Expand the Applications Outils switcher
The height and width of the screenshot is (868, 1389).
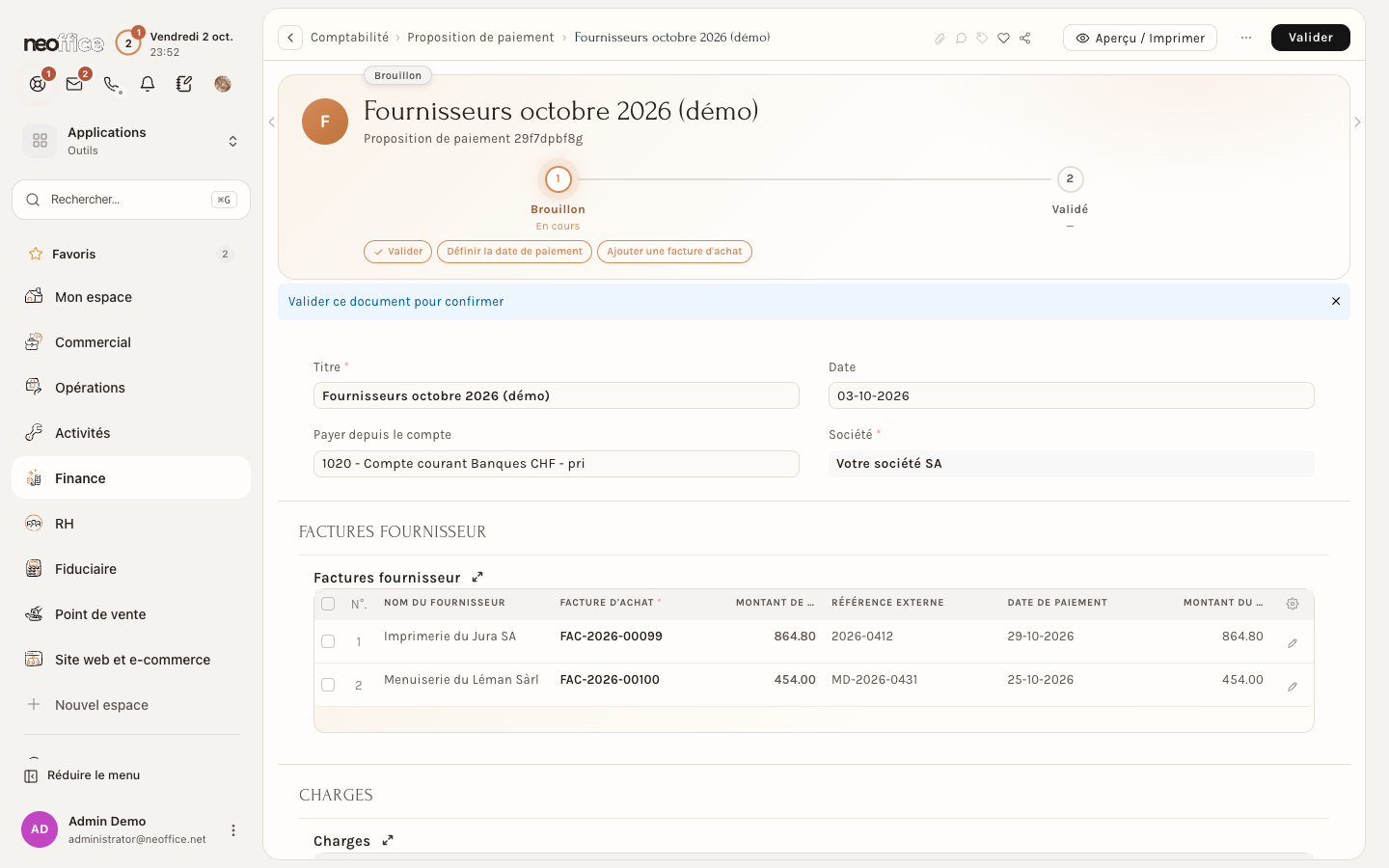point(232,141)
